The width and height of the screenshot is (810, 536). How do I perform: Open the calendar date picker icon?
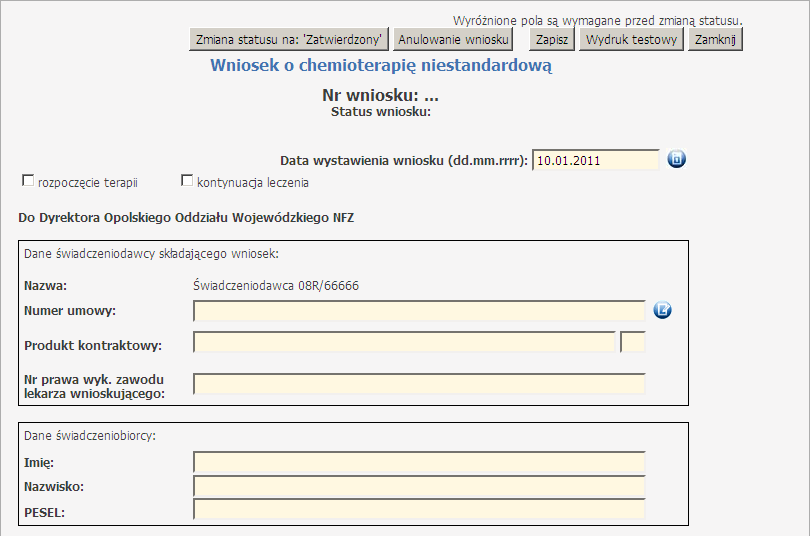tap(677, 159)
